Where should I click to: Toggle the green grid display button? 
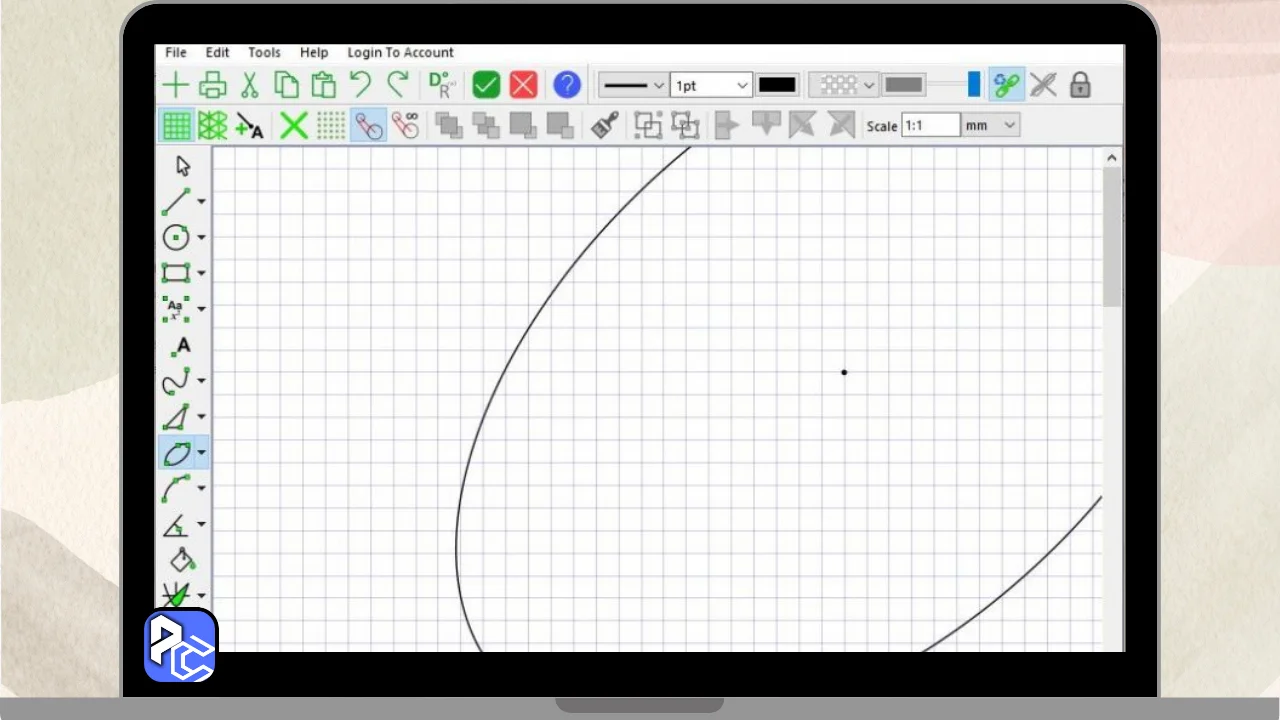point(177,126)
